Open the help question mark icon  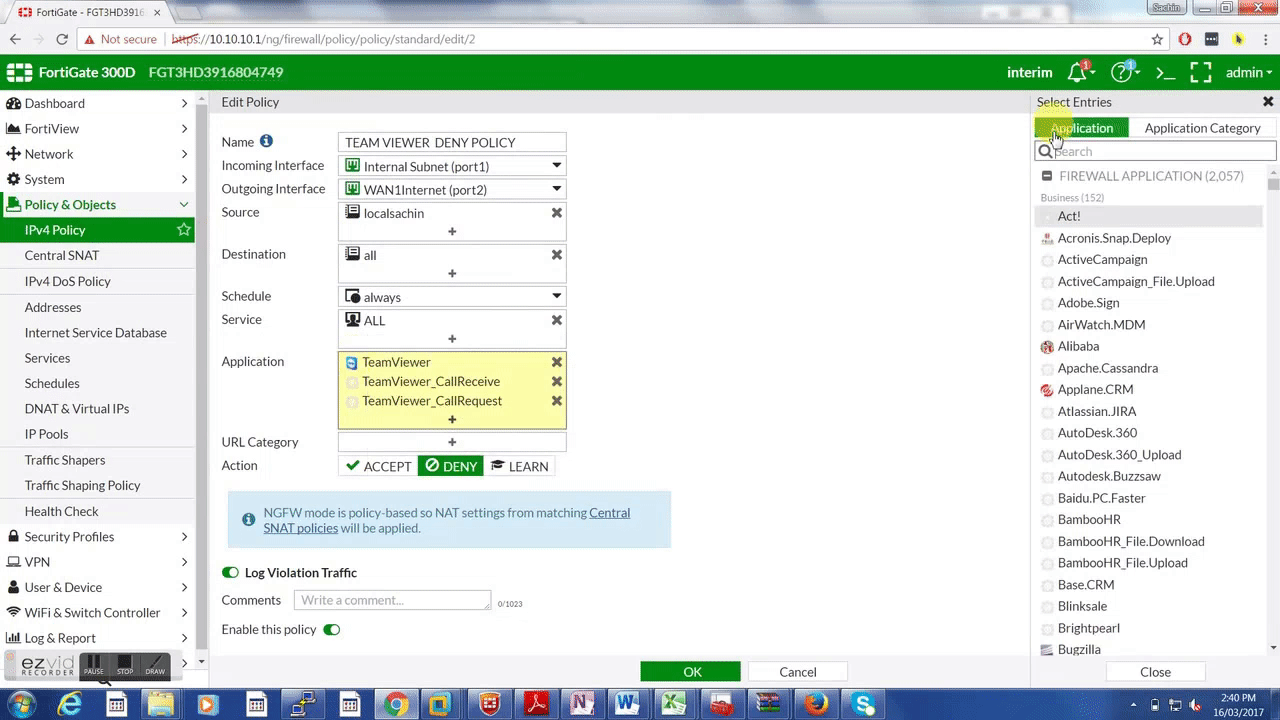pos(1122,73)
